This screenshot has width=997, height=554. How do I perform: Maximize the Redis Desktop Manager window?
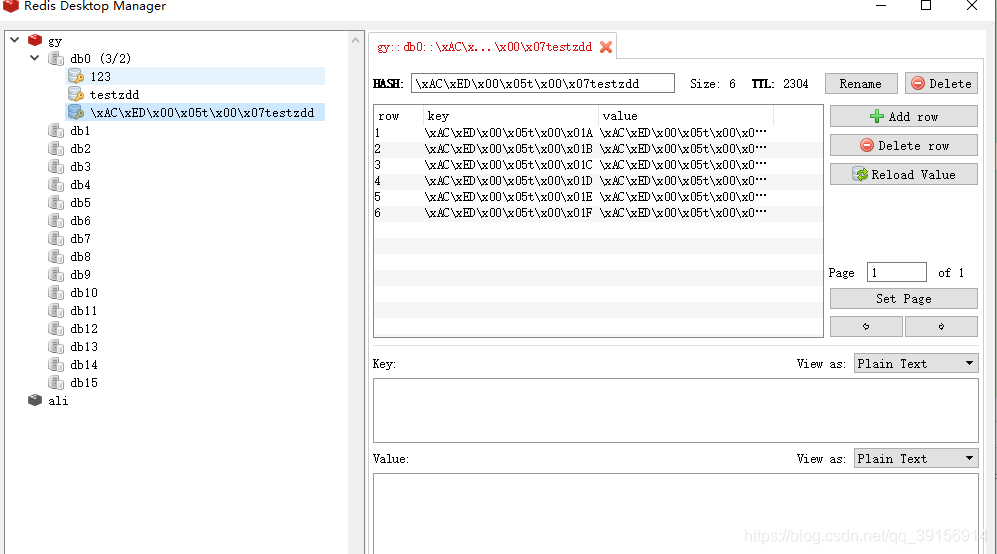point(926,6)
